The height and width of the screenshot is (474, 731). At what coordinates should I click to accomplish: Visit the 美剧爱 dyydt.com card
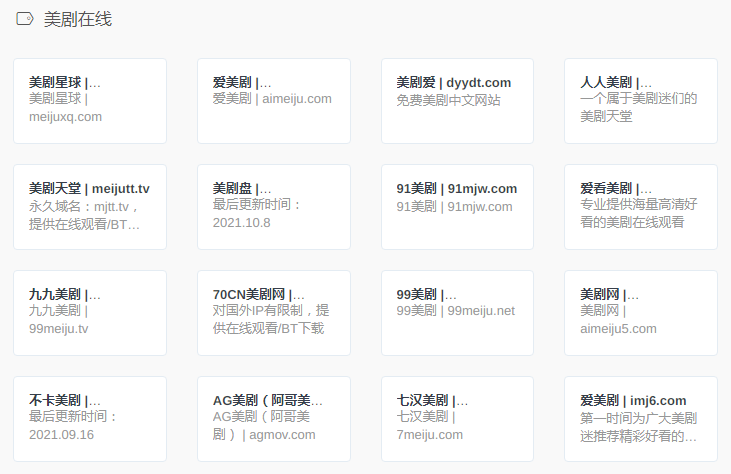pyautogui.click(x=457, y=101)
